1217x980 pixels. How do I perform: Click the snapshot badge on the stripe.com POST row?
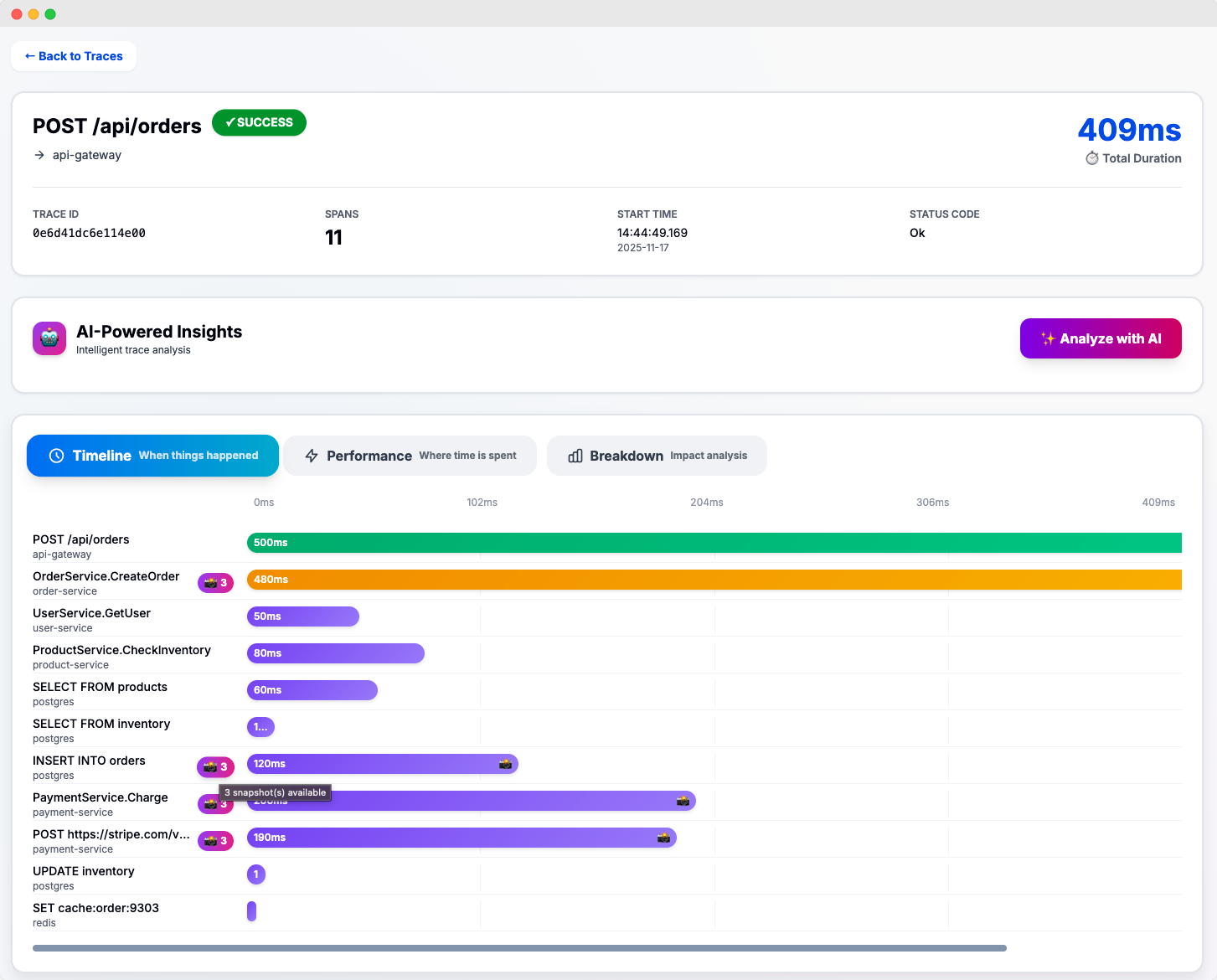tap(215, 840)
